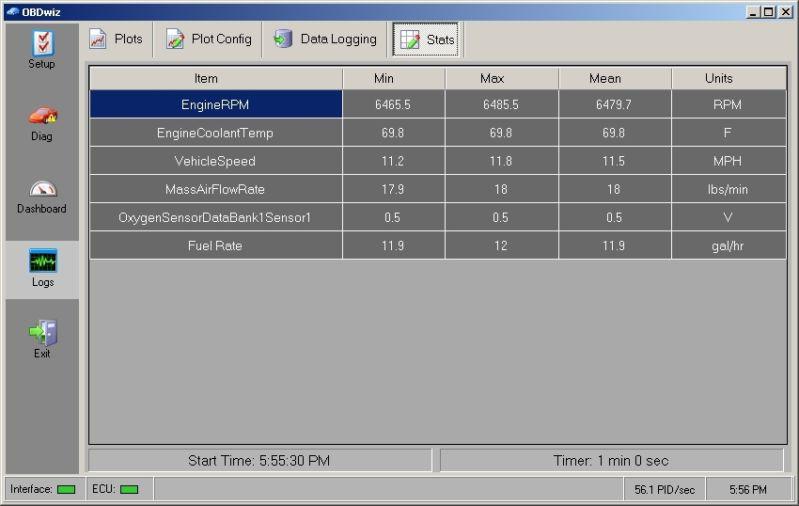
Task: Click the green ECU status indicator
Action: (x=129, y=490)
